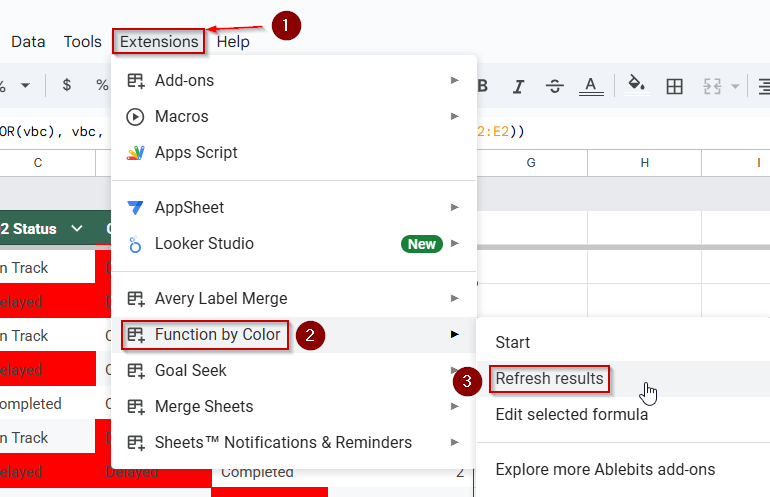Click the Merge Sheets icon

click(x=136, y=407)
